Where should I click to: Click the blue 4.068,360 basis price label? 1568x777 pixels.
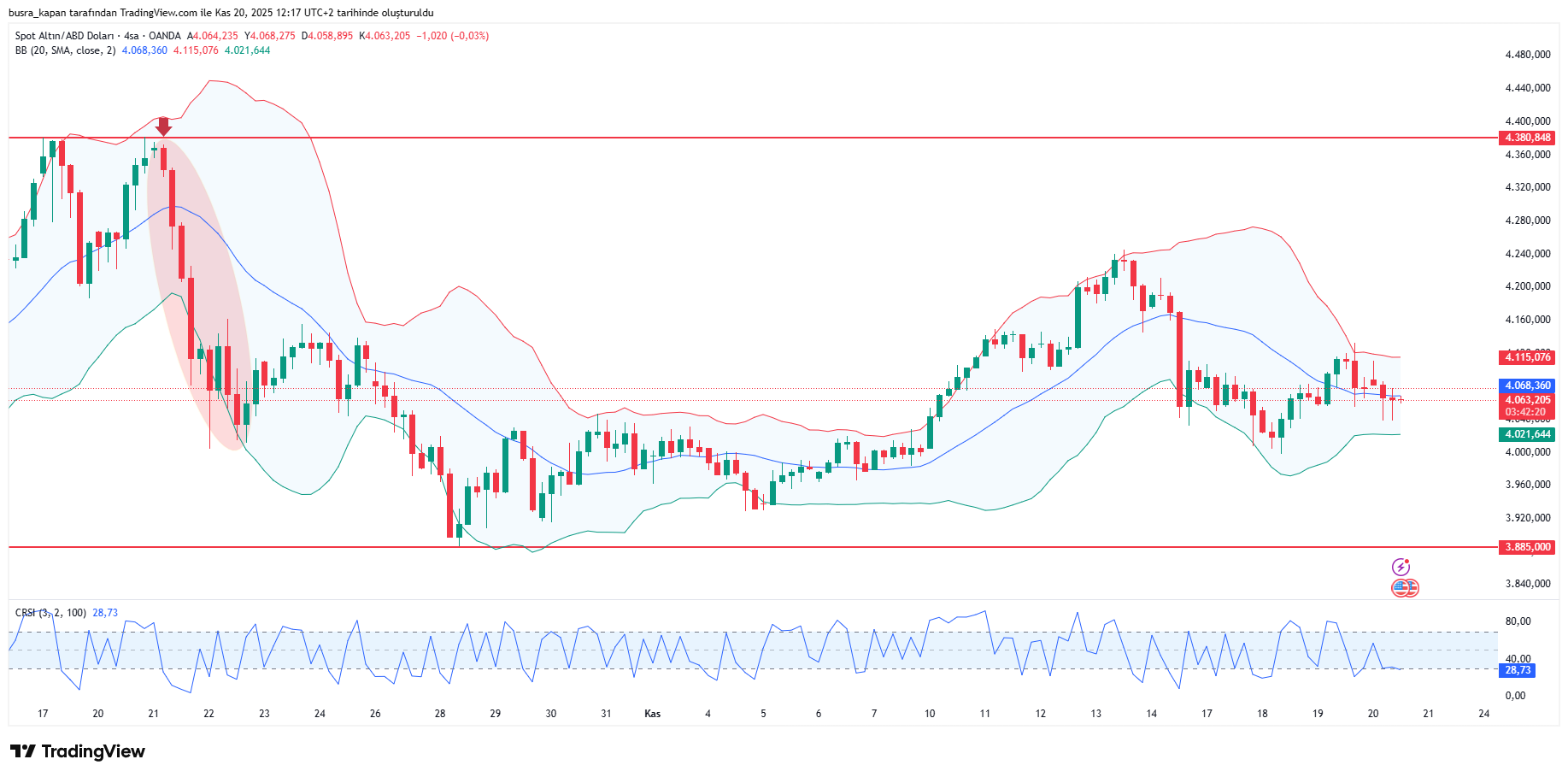pyautogui.click(x=1527, y=386)
